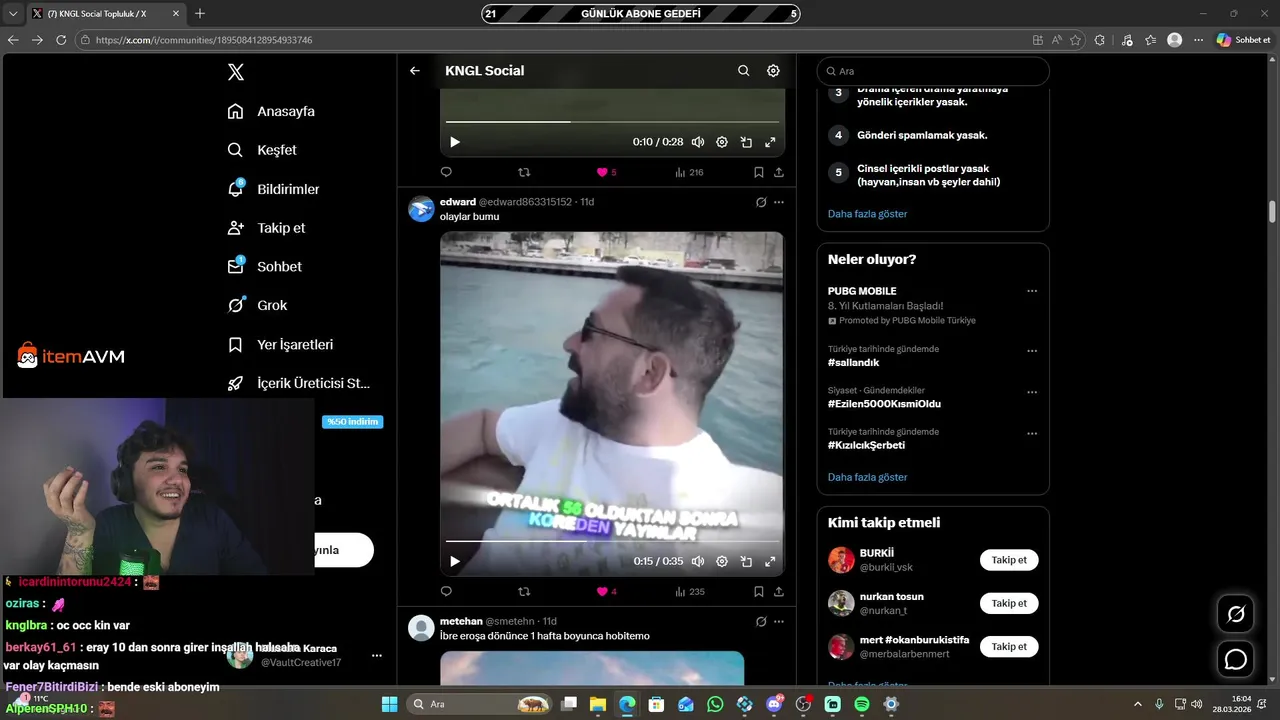Go back from KNGL Social community

click(415, 71)
